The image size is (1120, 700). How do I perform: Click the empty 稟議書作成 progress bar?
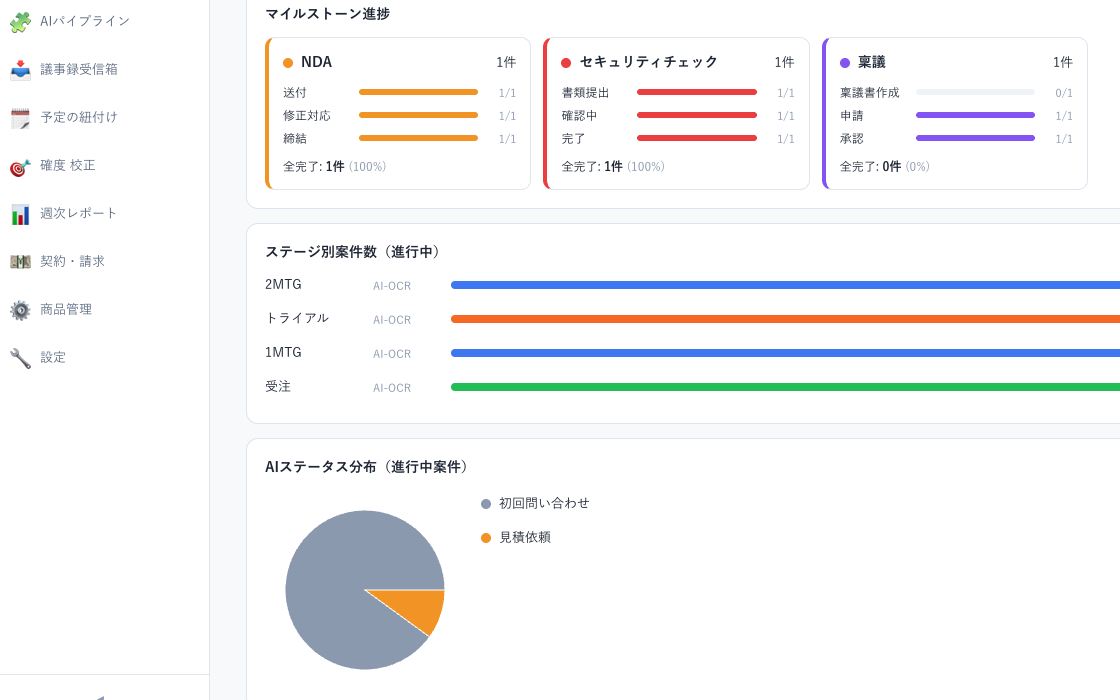click(x=975, y=92)
